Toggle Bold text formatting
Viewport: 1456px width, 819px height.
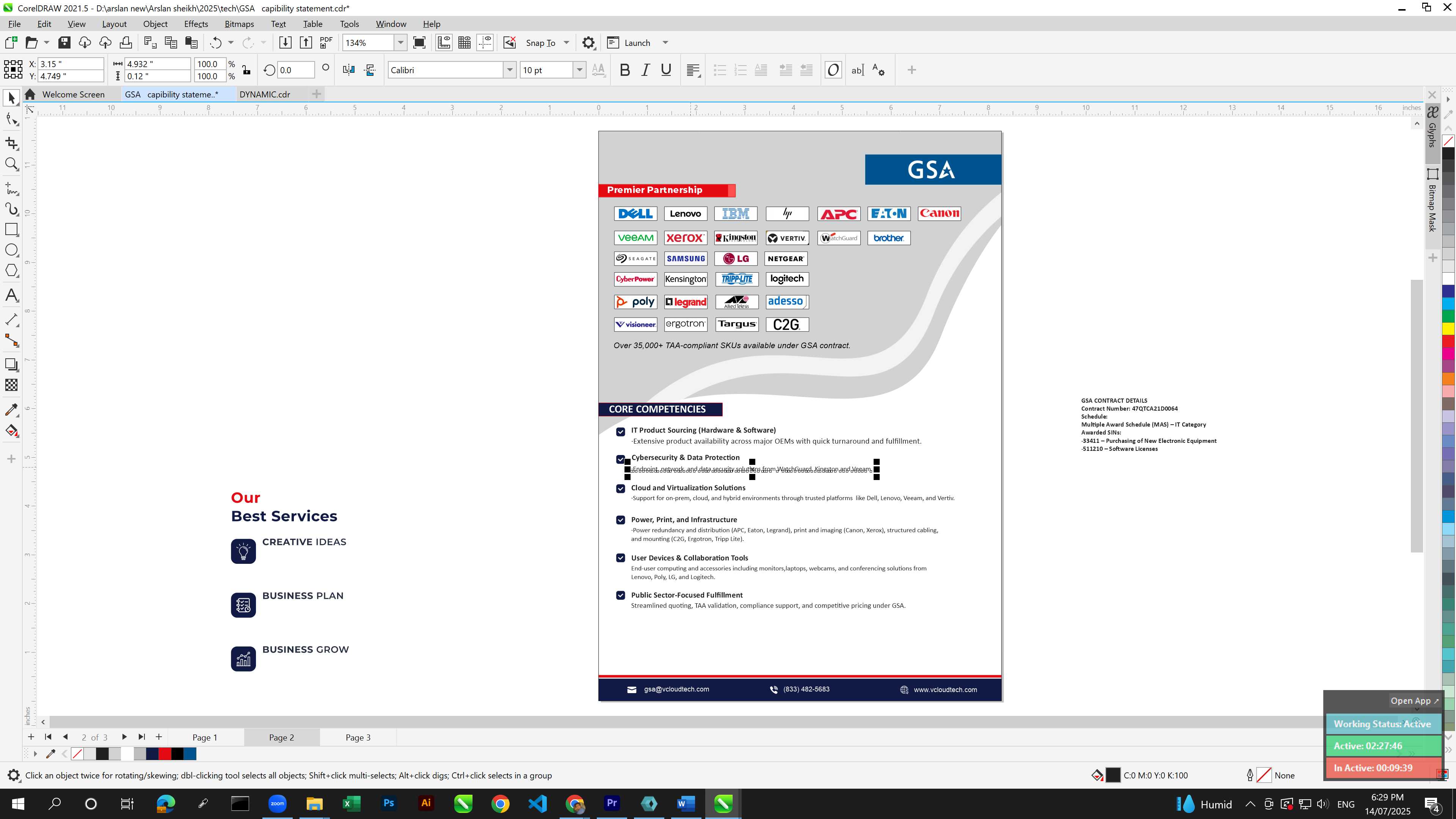point(624,70)
